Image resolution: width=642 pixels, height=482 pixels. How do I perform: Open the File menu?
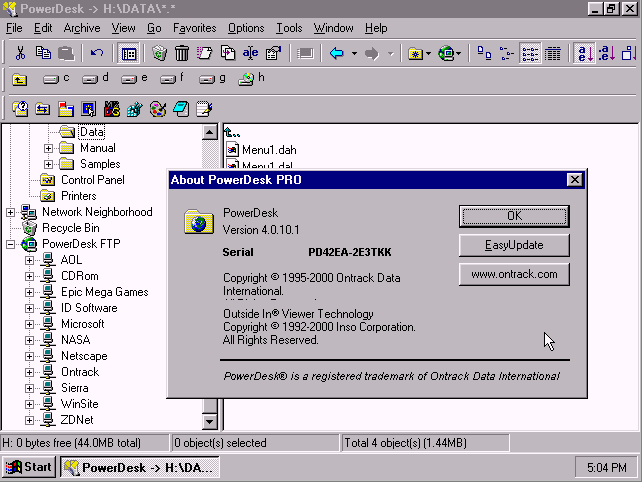[14, 28]
